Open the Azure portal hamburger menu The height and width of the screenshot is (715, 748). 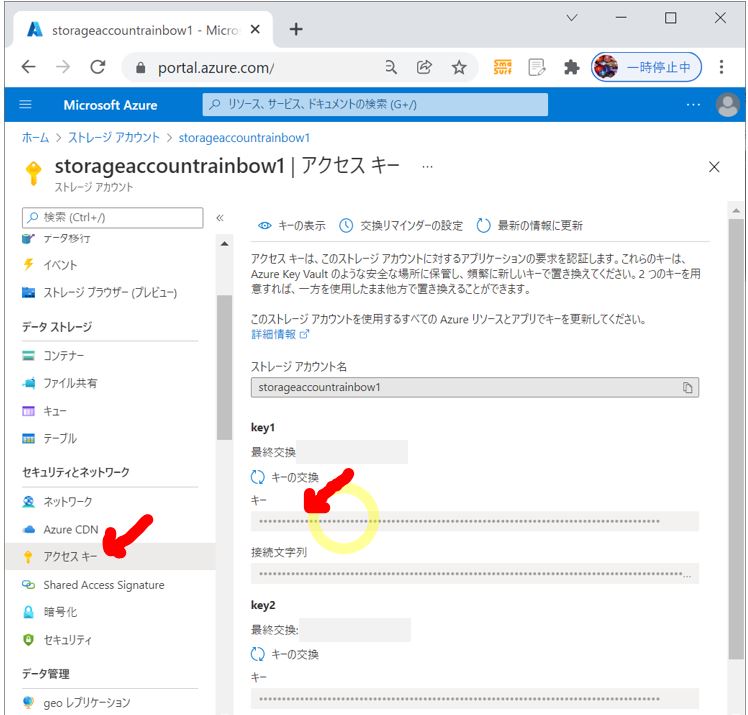coord(25,104)
